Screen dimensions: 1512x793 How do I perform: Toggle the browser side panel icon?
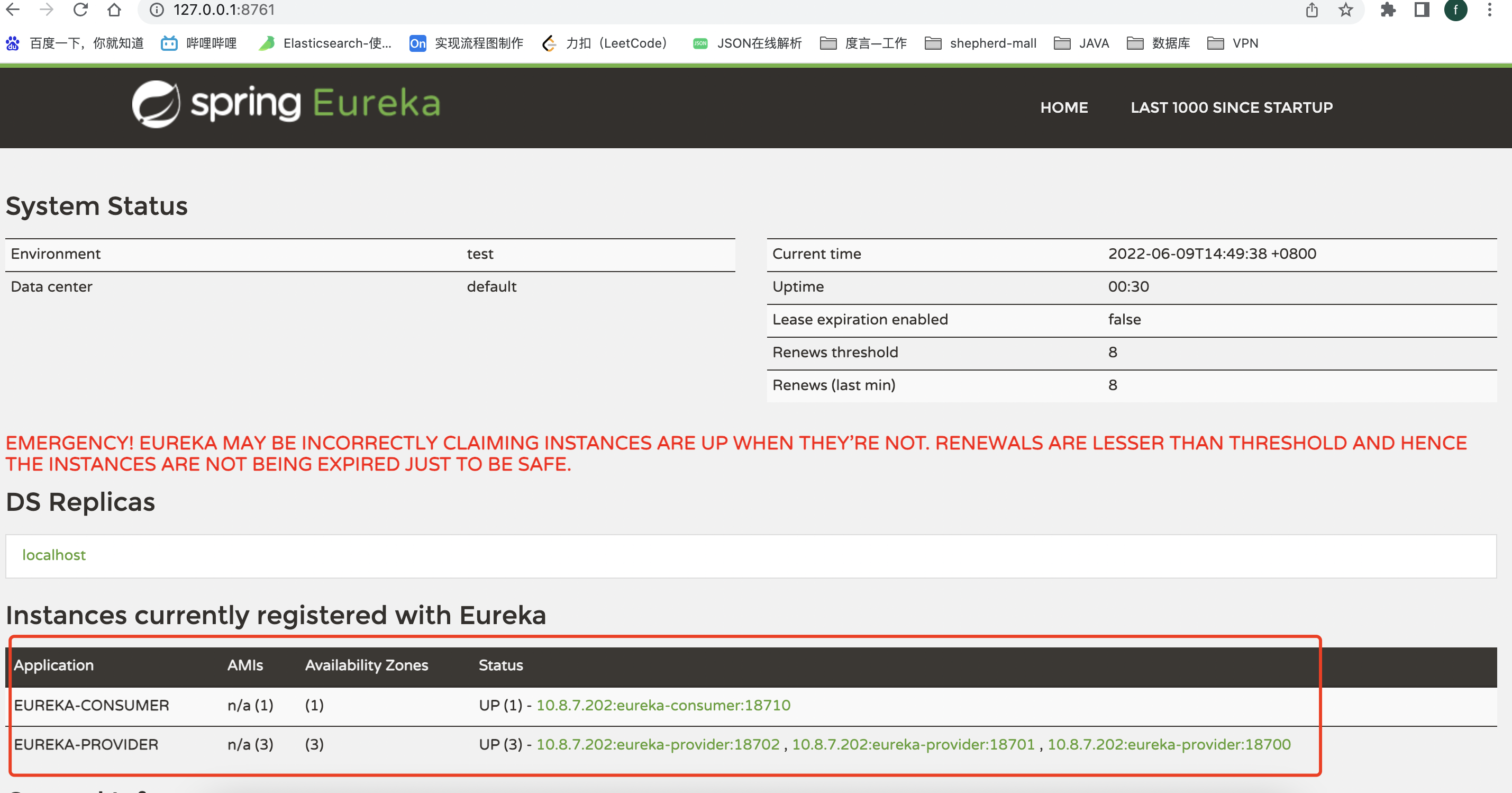[1422, 10]
